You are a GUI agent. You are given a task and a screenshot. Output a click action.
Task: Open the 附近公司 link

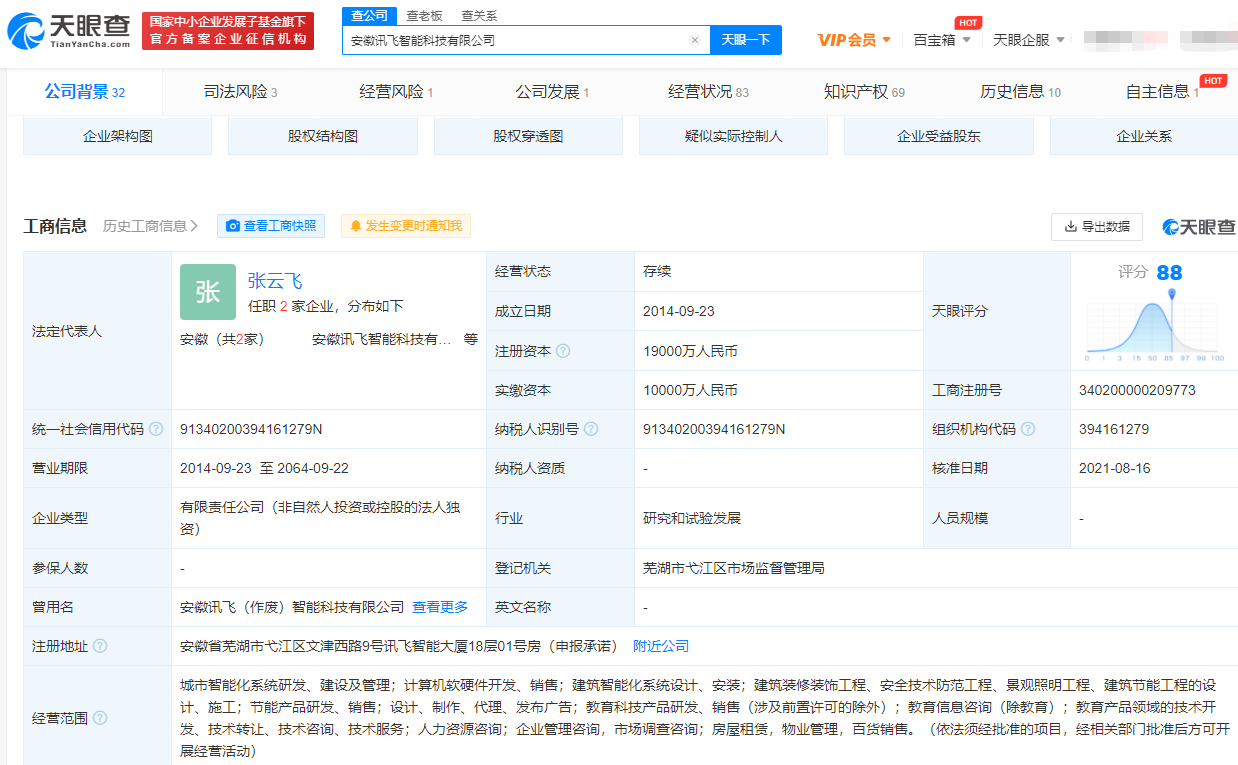pos(661,646)
